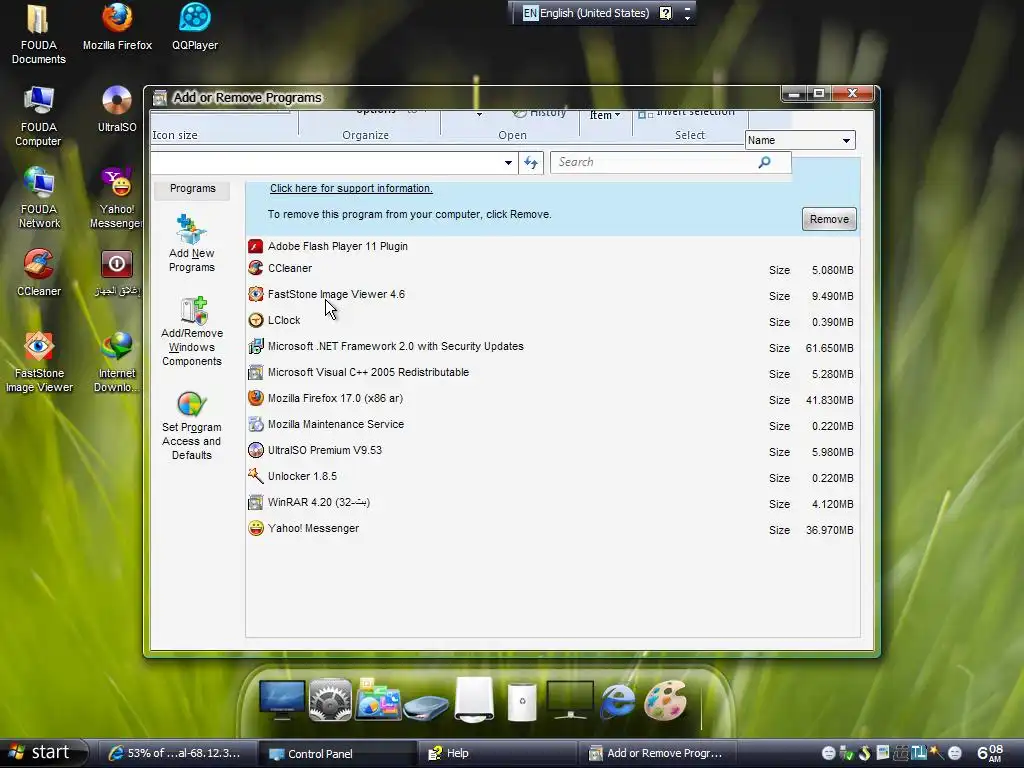The width and height of the screenshot is (1024, 768).
Task: Click History in the ribbon Open group
Action: (539, 112)
